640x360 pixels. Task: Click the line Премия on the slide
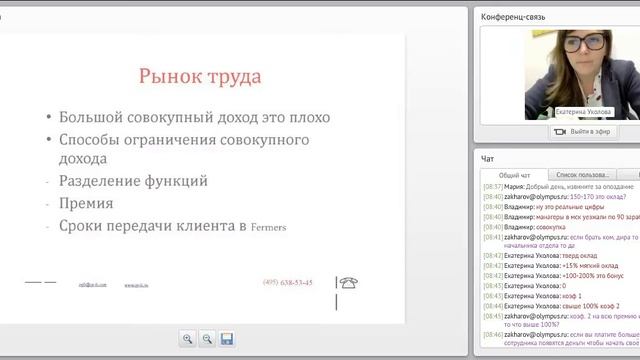coord(86,203)
